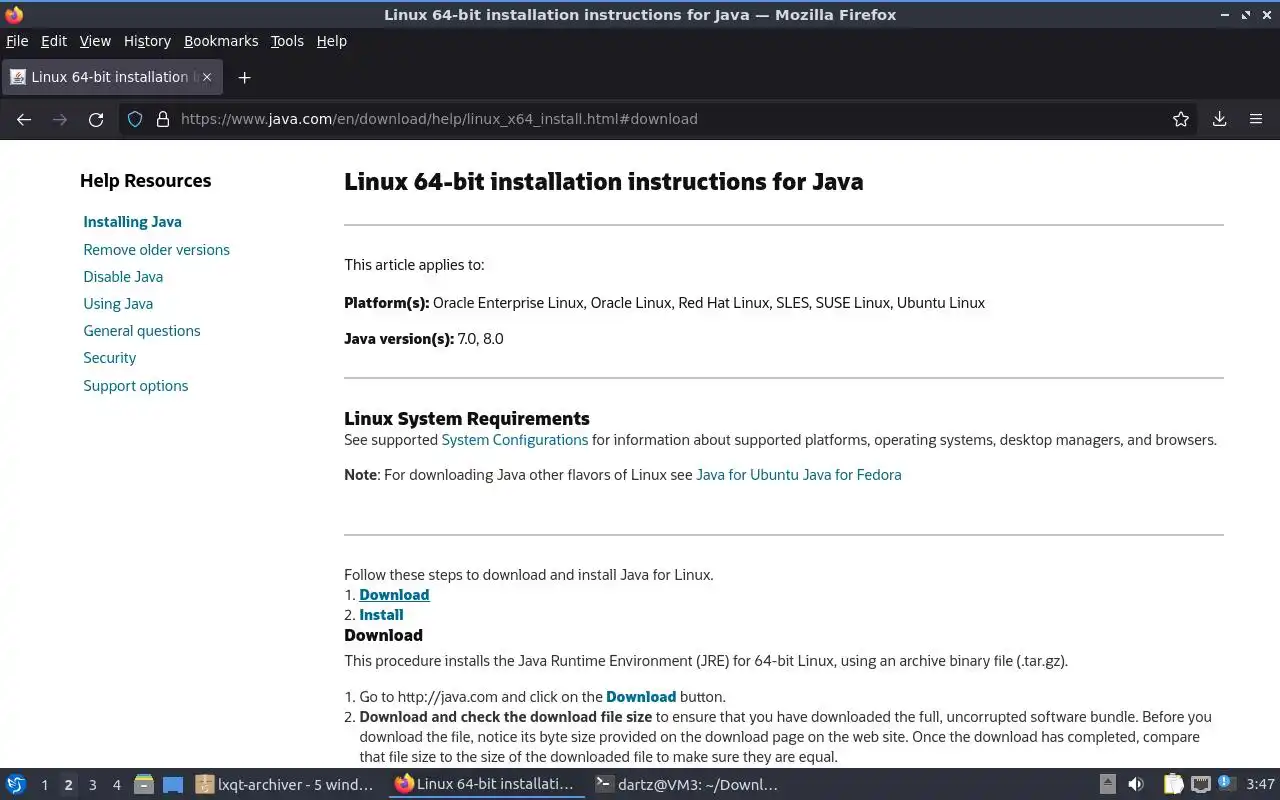Open the Firefox downloads panel
1280x800 pixels.
[x=1219, y=119]
